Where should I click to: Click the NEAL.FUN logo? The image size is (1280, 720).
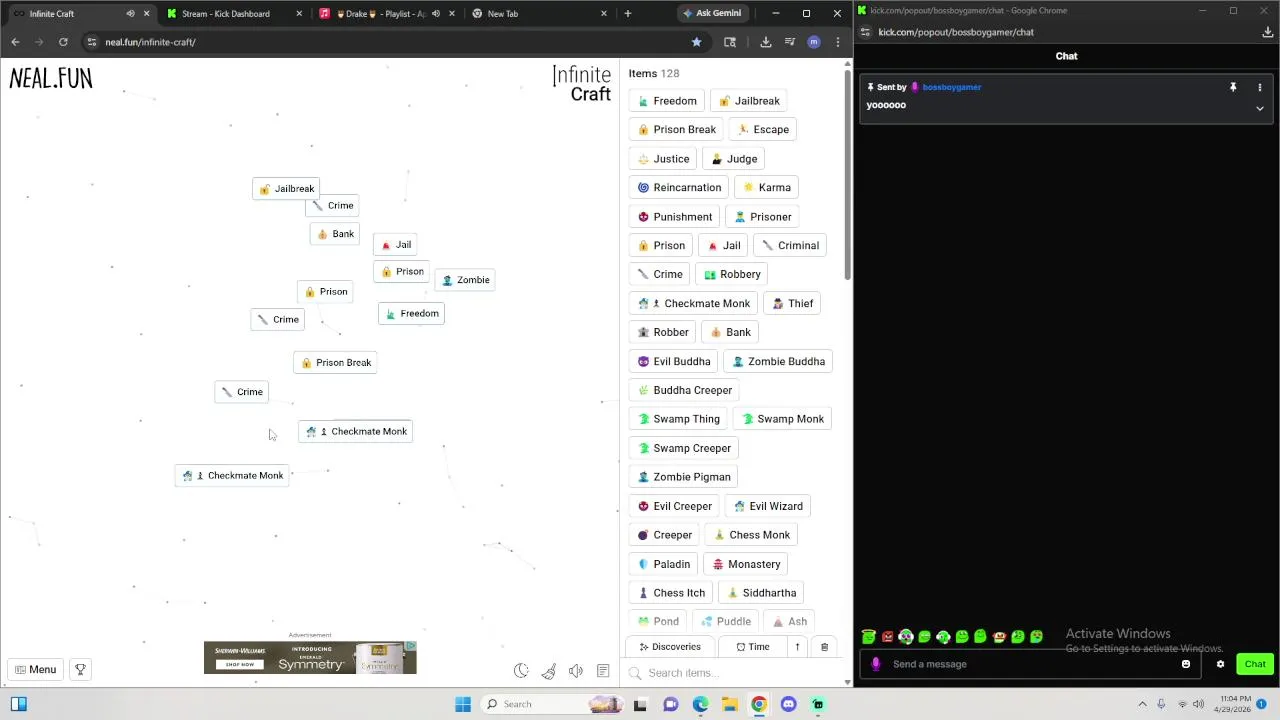point(51,79)
